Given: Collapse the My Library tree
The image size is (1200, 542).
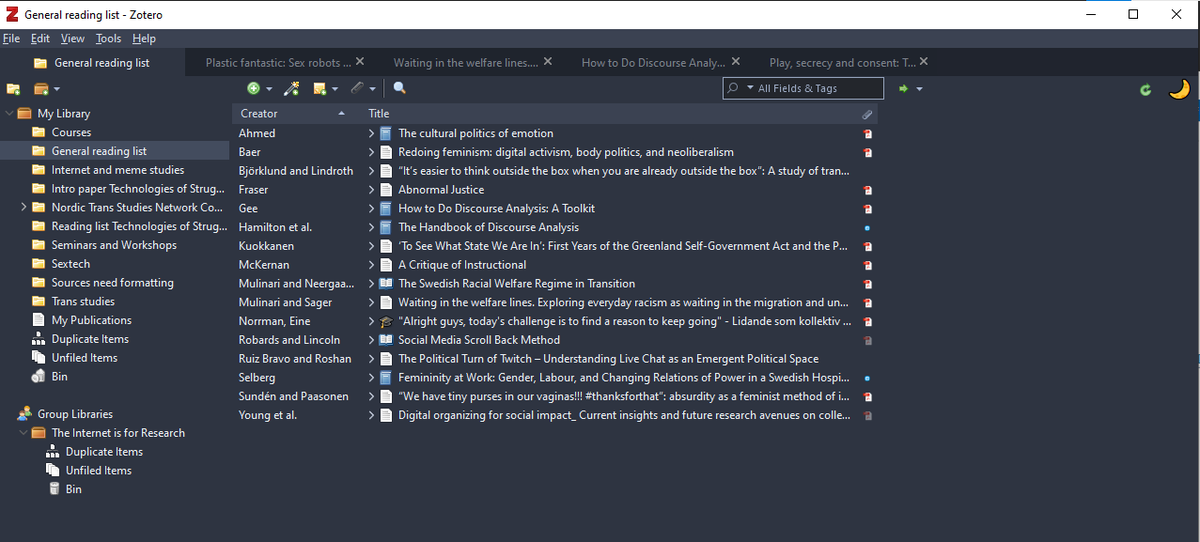Looking at the screenshot, I should pyautogui.click(x=9, y=114).
